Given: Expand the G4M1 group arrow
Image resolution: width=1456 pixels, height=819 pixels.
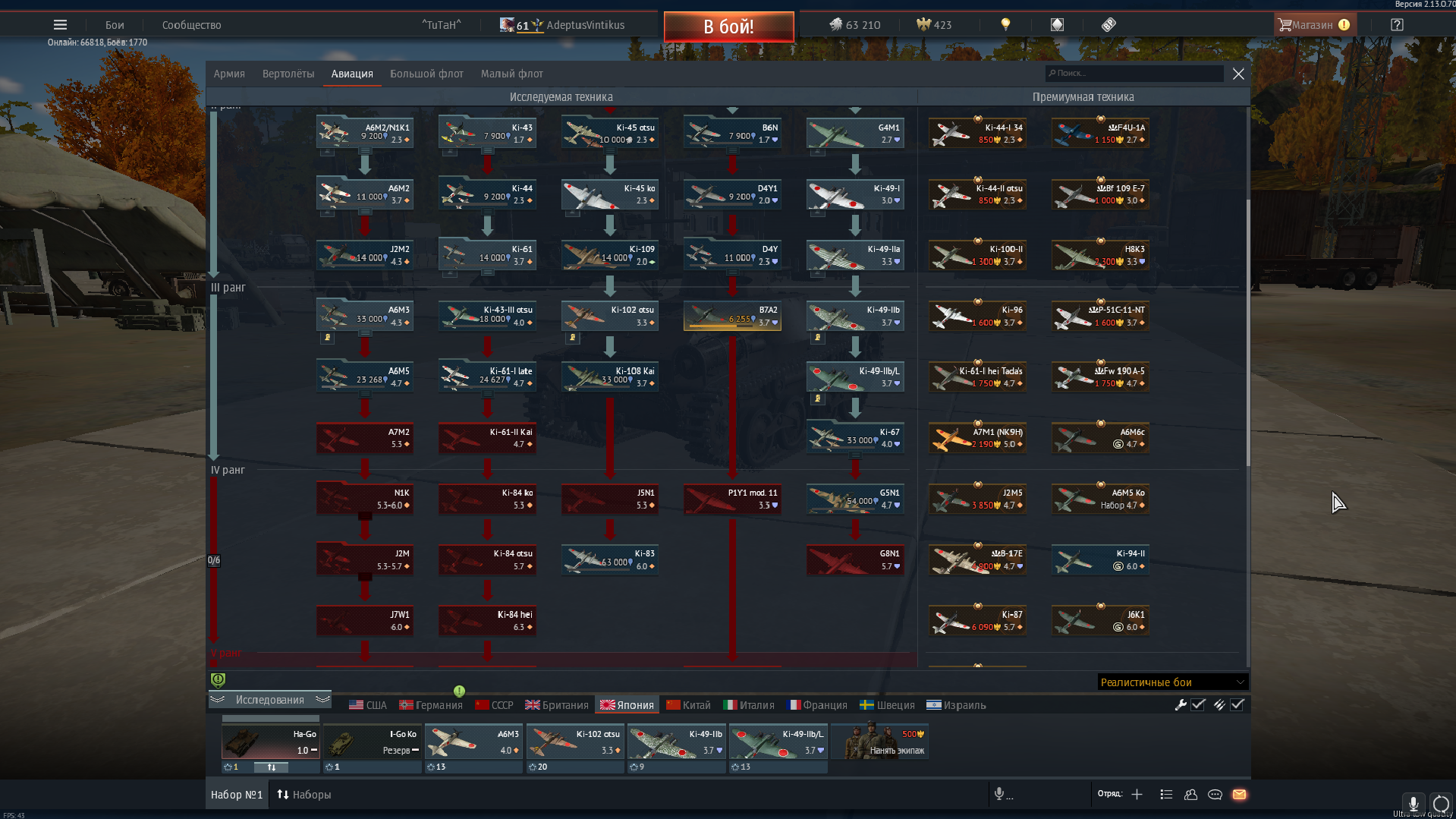Looking at the screenshot, I should 817,152.
